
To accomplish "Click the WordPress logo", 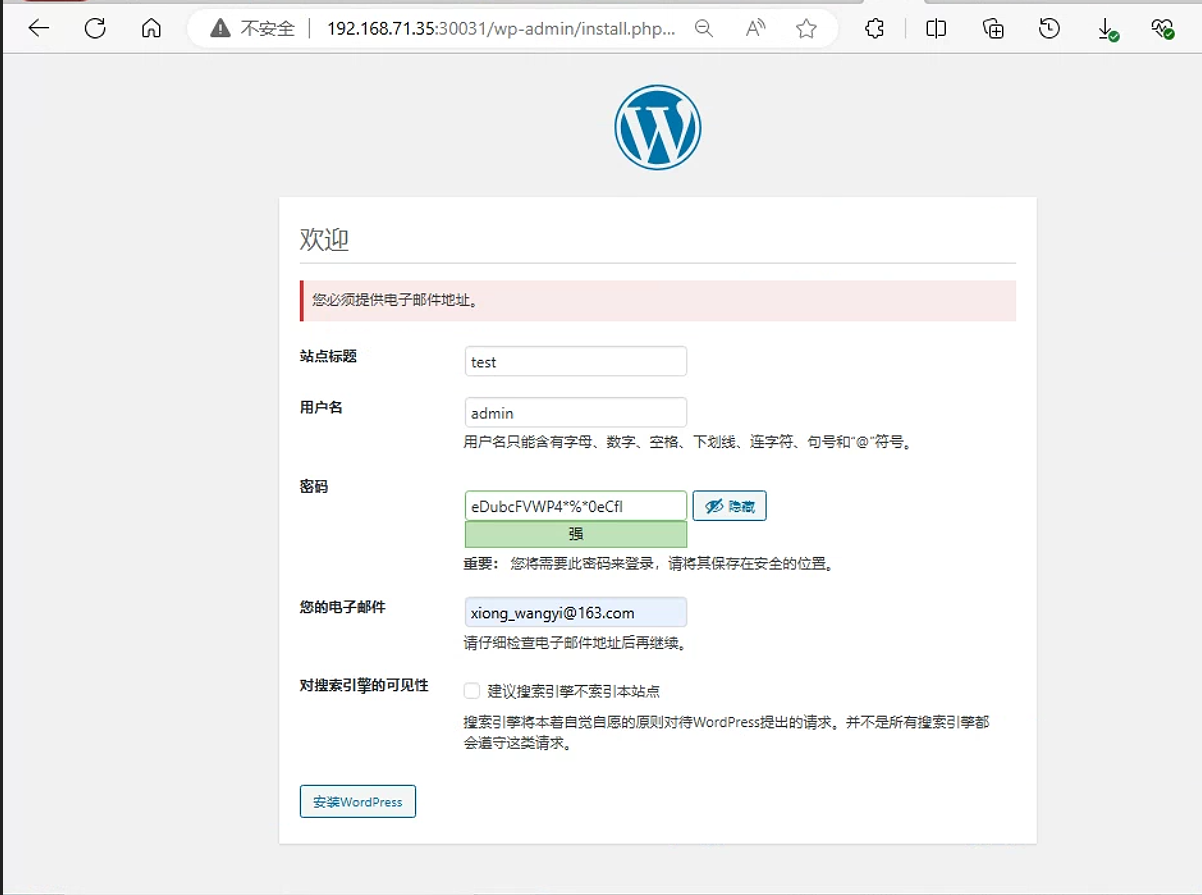I will (x=658, y=127).
